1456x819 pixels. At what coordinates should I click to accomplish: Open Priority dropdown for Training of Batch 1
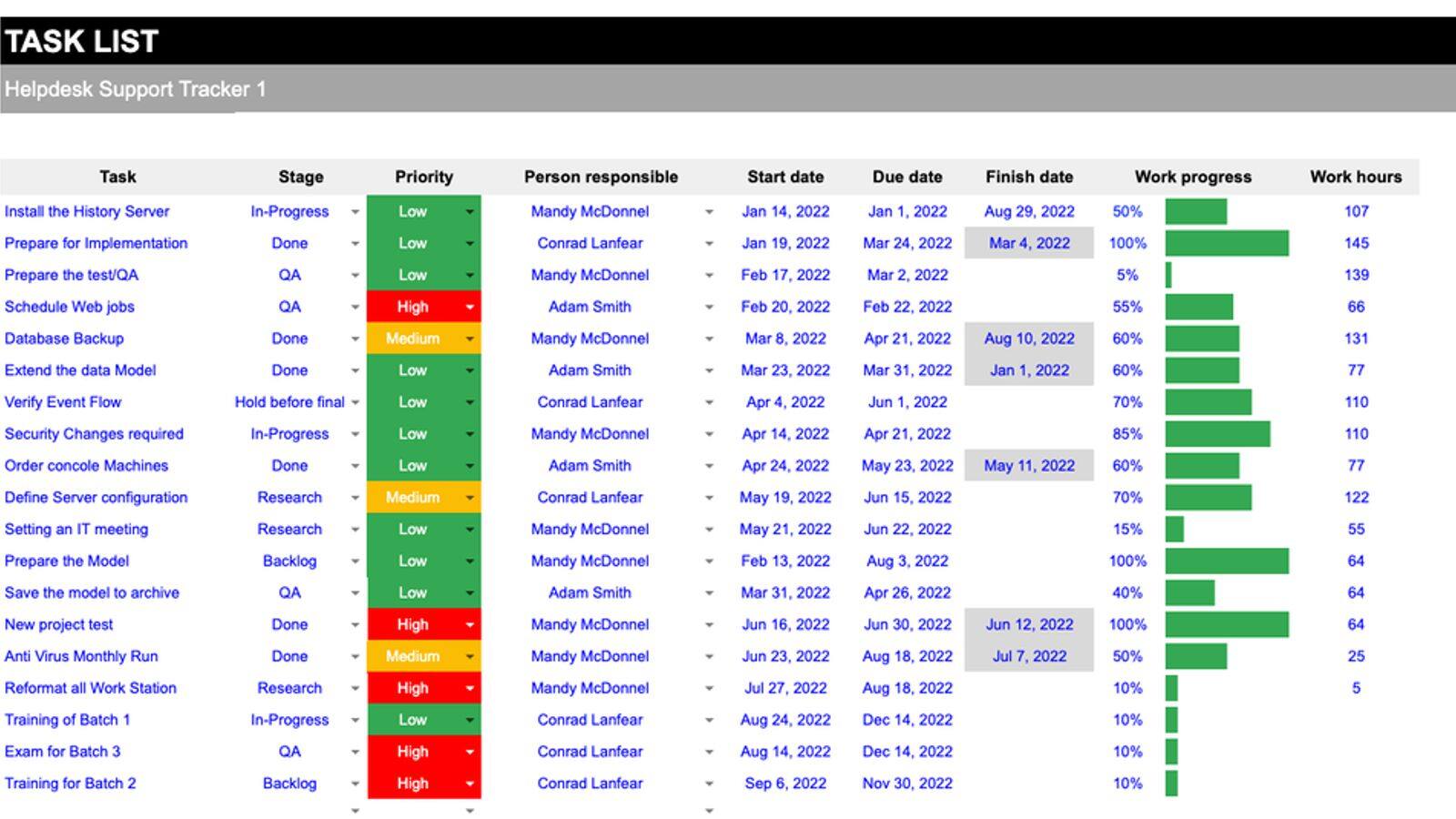click(470, 721)
